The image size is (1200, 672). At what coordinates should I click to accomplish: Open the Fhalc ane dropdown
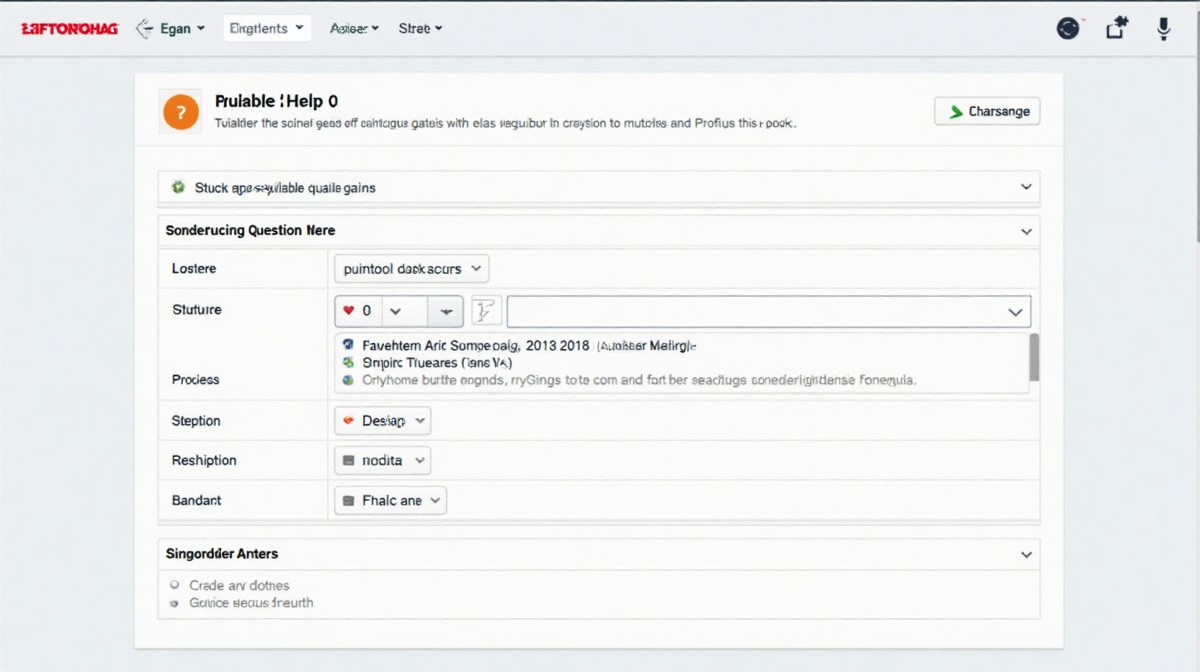[390, 500]
